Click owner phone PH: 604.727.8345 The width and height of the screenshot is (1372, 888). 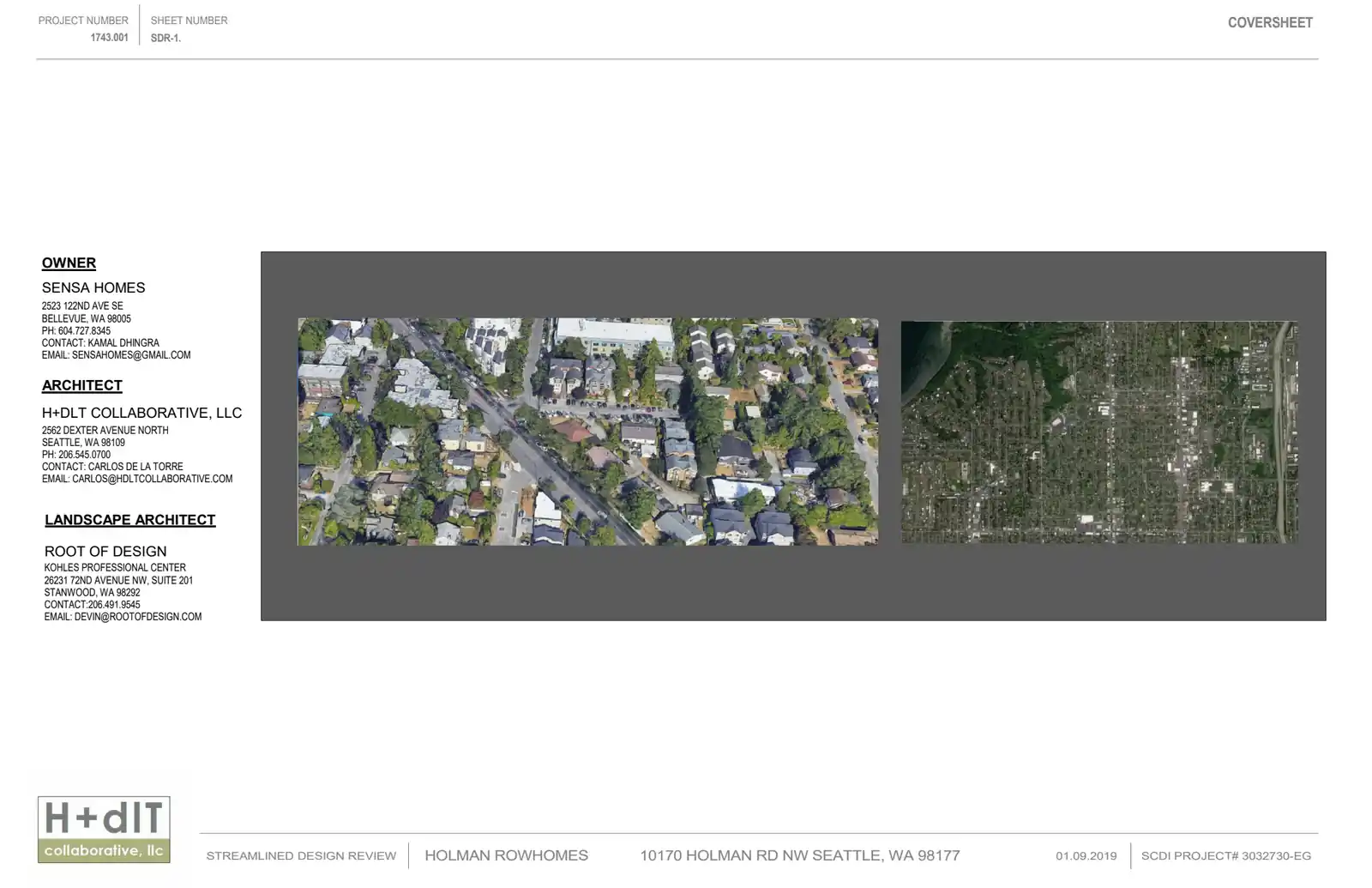pyautogui.click(x=76, y=331)
